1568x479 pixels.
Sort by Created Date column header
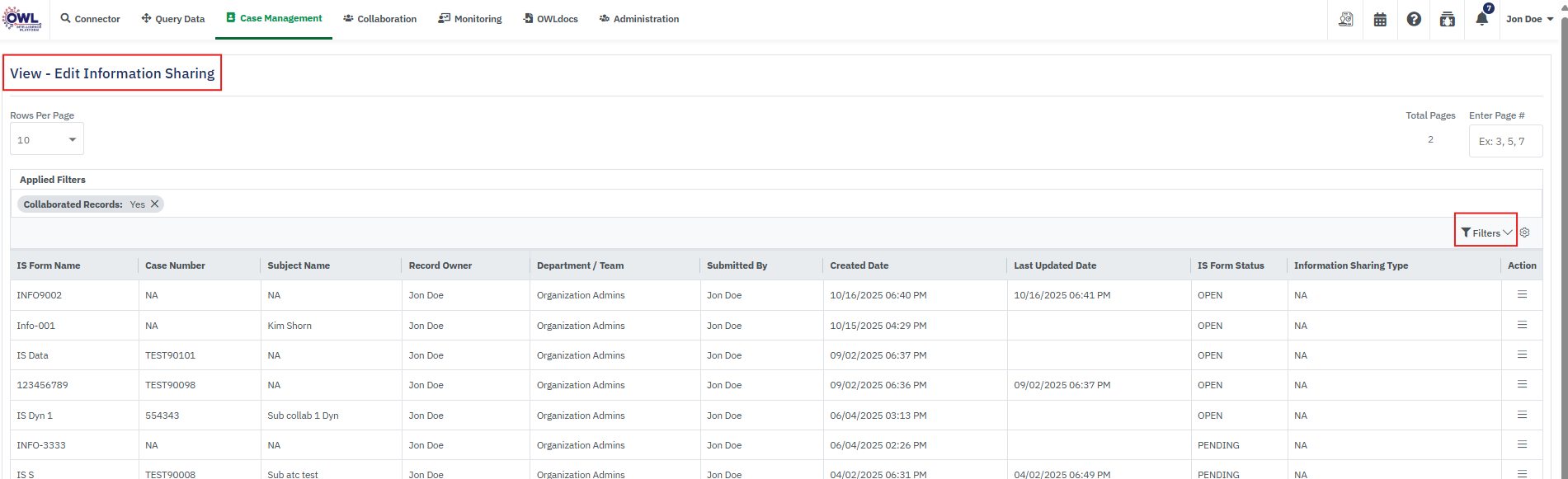[859, 265]
